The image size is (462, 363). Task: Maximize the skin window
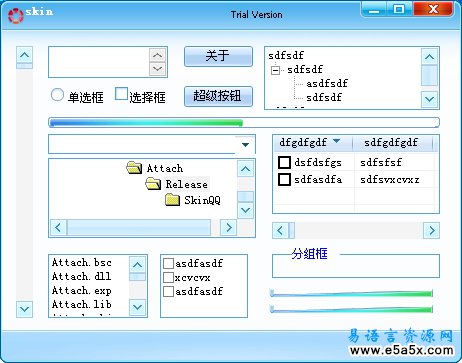[x=399, y=9]
